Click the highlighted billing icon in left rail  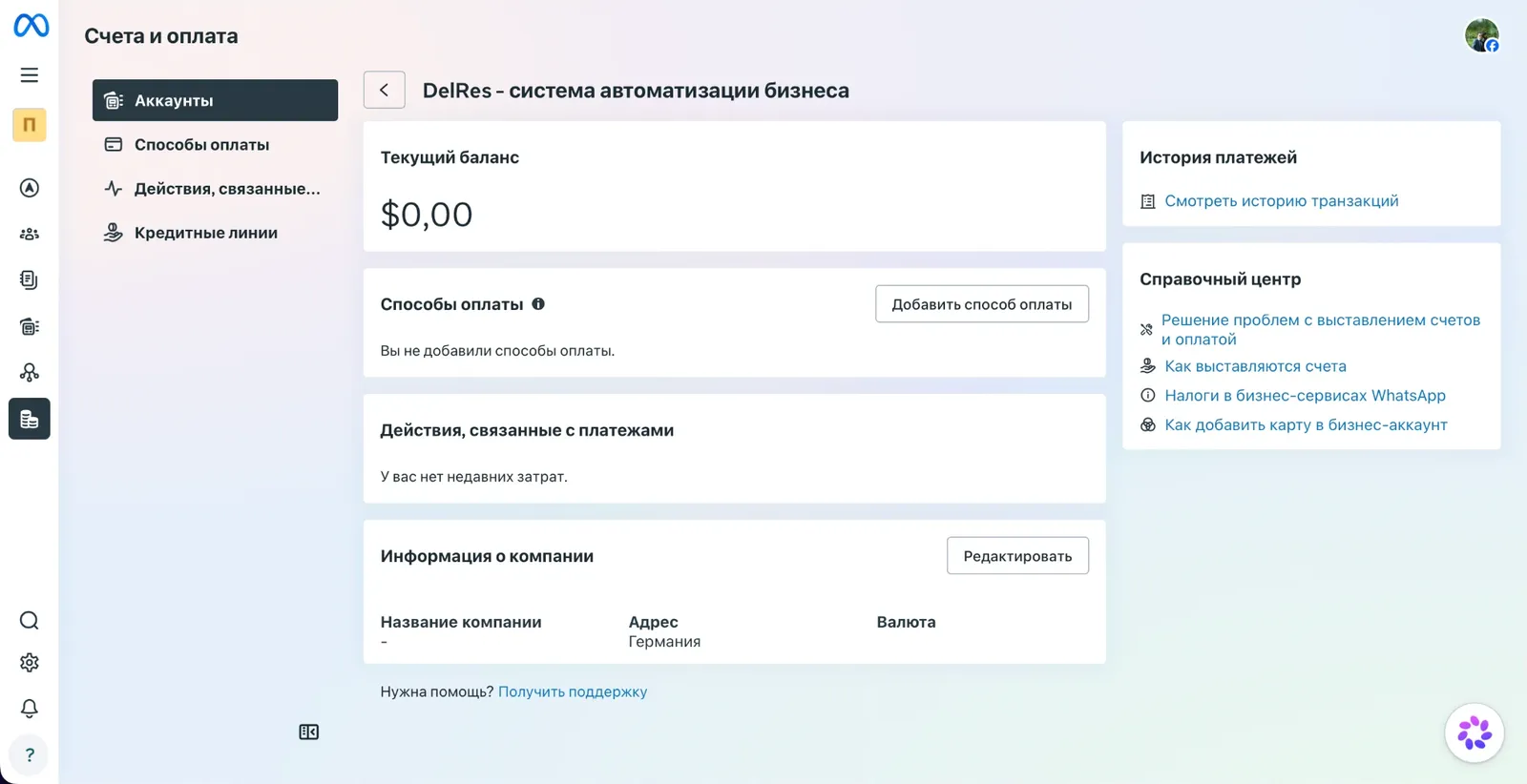point(30,419)
